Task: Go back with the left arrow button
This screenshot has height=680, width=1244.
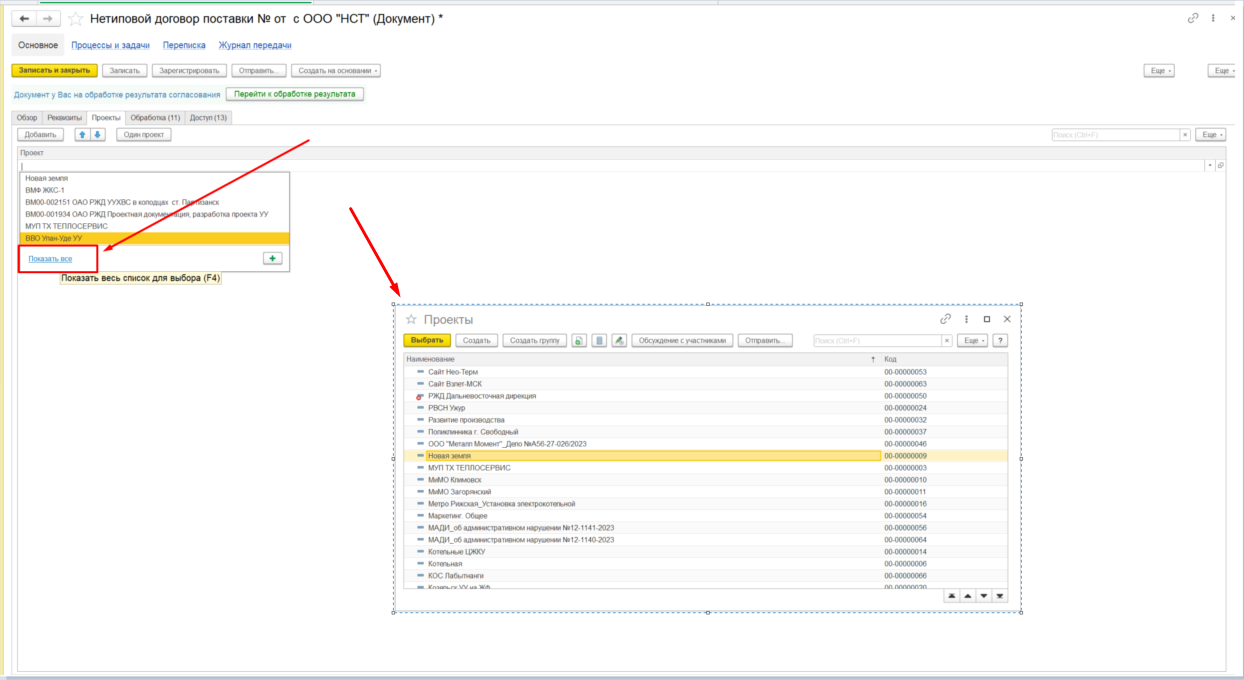Action: pos(24,19)
